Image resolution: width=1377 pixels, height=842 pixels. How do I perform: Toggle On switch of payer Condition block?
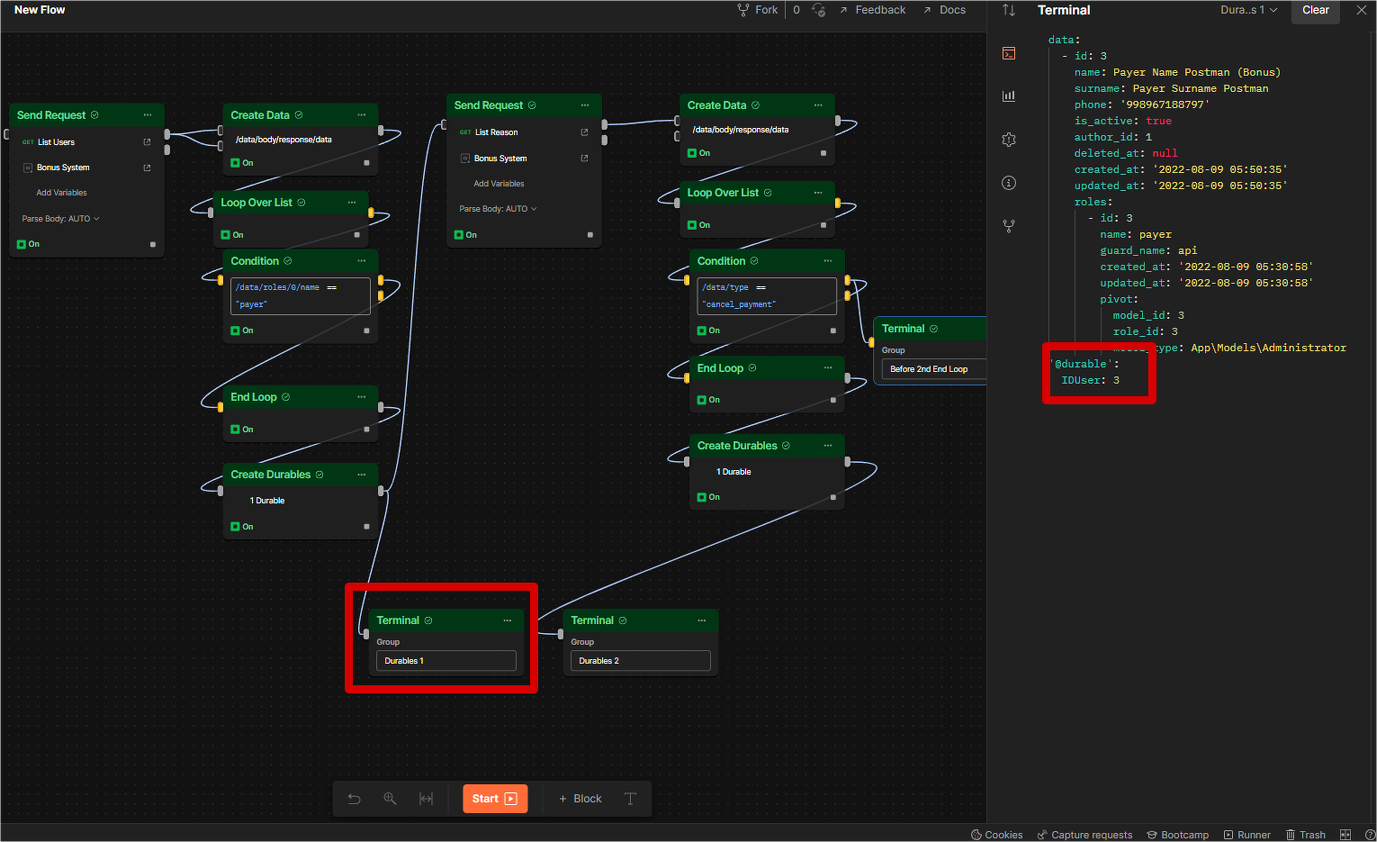click(x=241, y=330)
